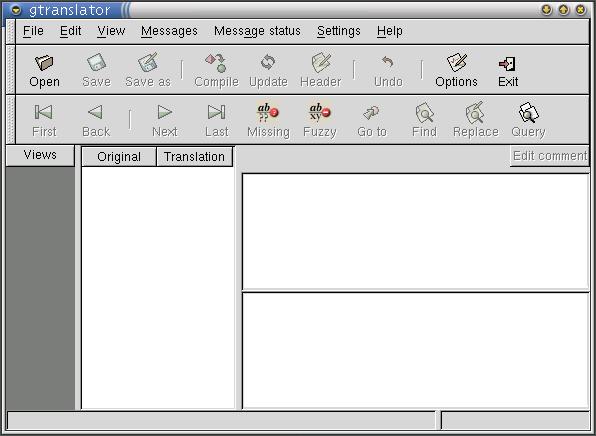Screen dimensions: 596x436
Task: Click the Views sidebar header
Action: (40, 155)
